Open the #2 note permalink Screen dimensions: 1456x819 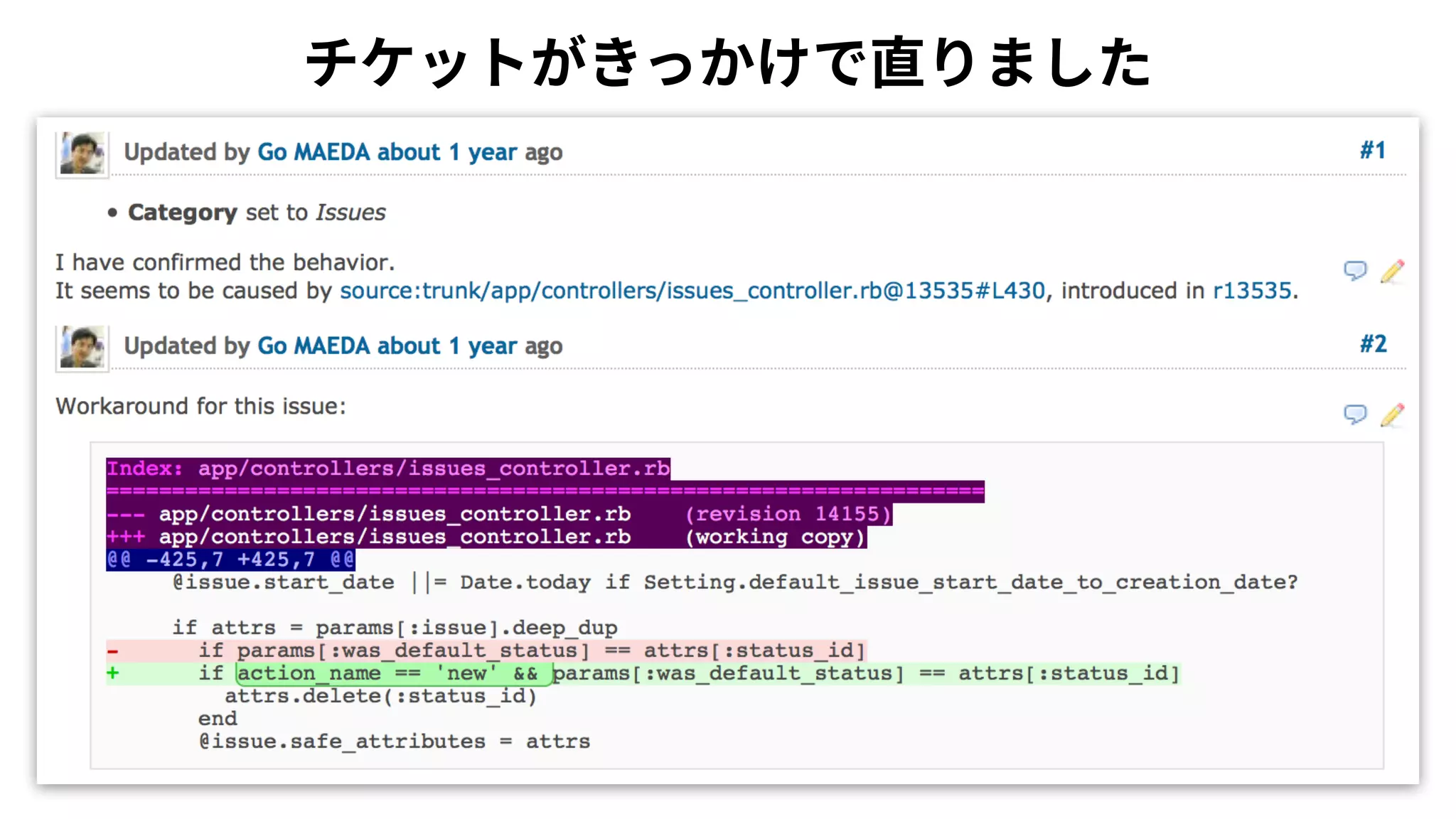point(1373,344)
